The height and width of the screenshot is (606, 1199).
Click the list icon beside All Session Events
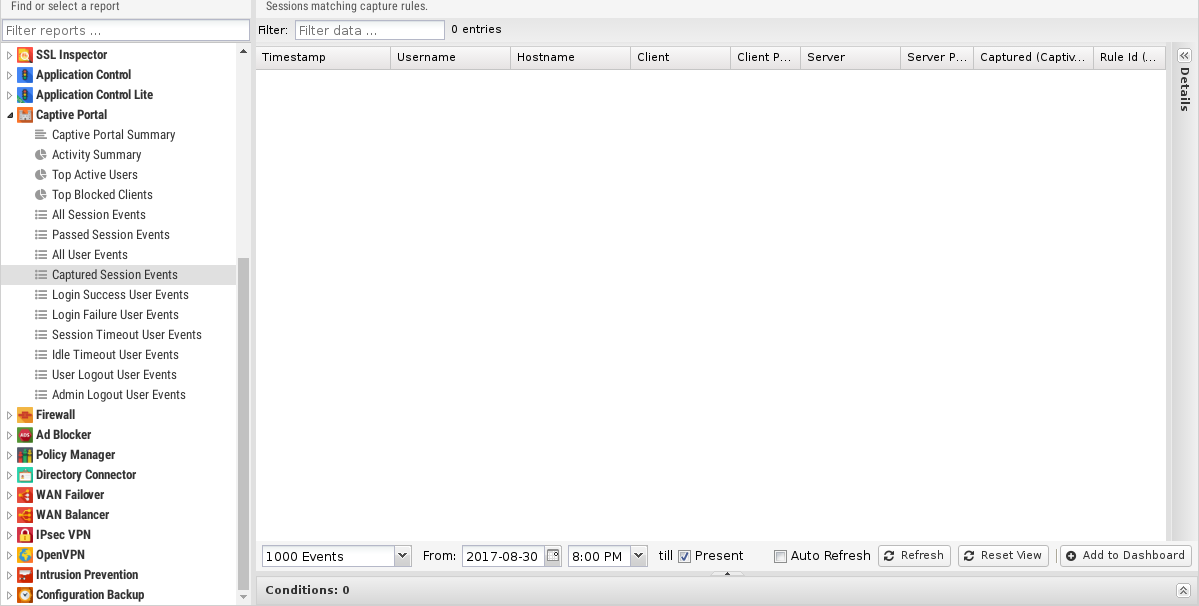click(x=41, y=215)
